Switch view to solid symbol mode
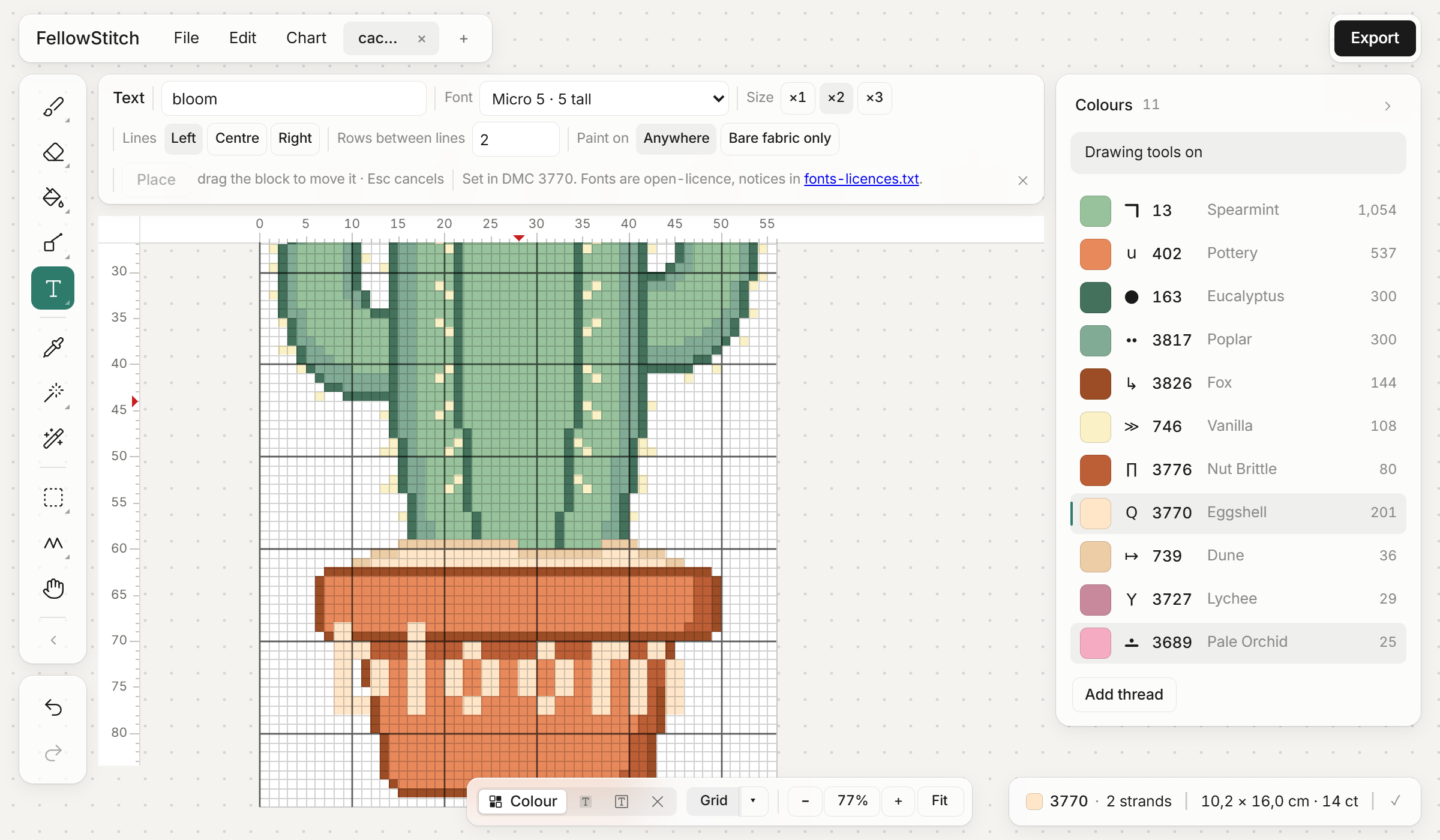Screen dimensions: 1440x840 (x=586, y=802)
